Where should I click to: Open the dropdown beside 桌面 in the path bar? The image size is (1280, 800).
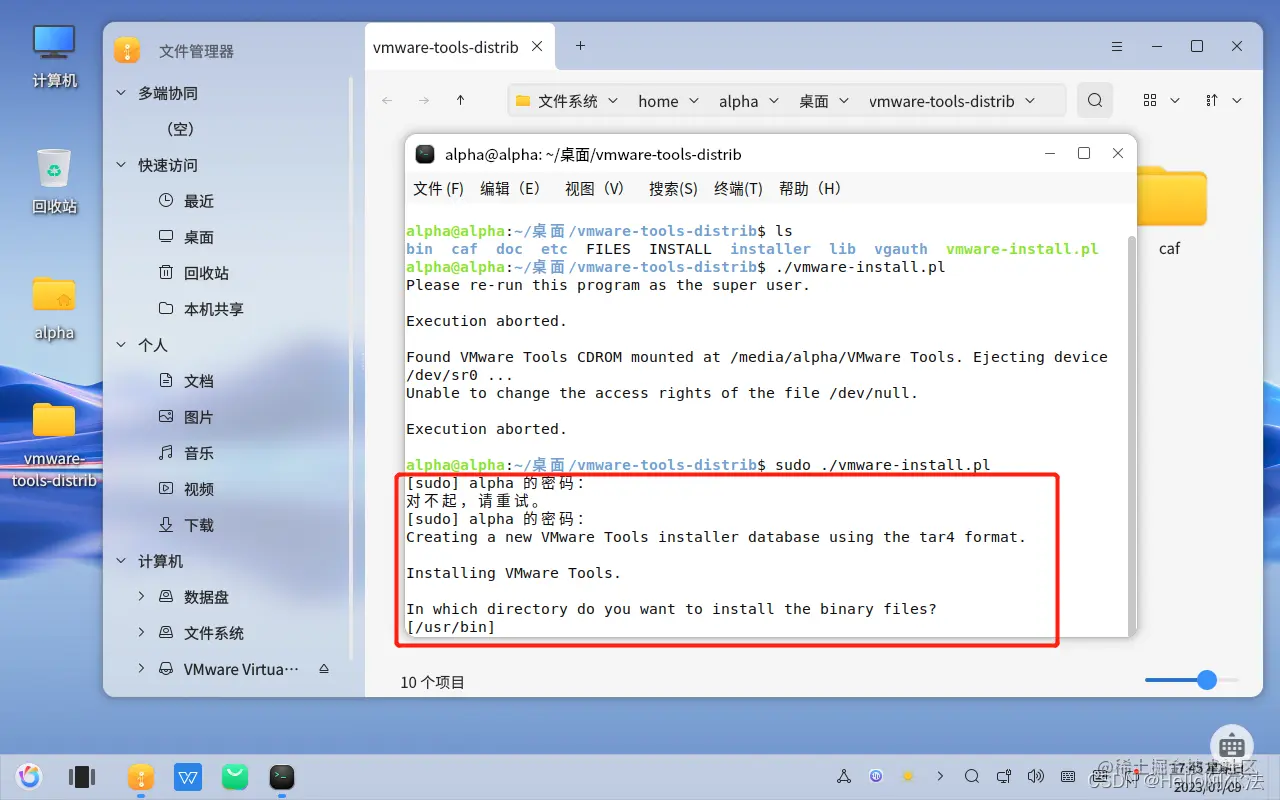(x=843, y=100)
